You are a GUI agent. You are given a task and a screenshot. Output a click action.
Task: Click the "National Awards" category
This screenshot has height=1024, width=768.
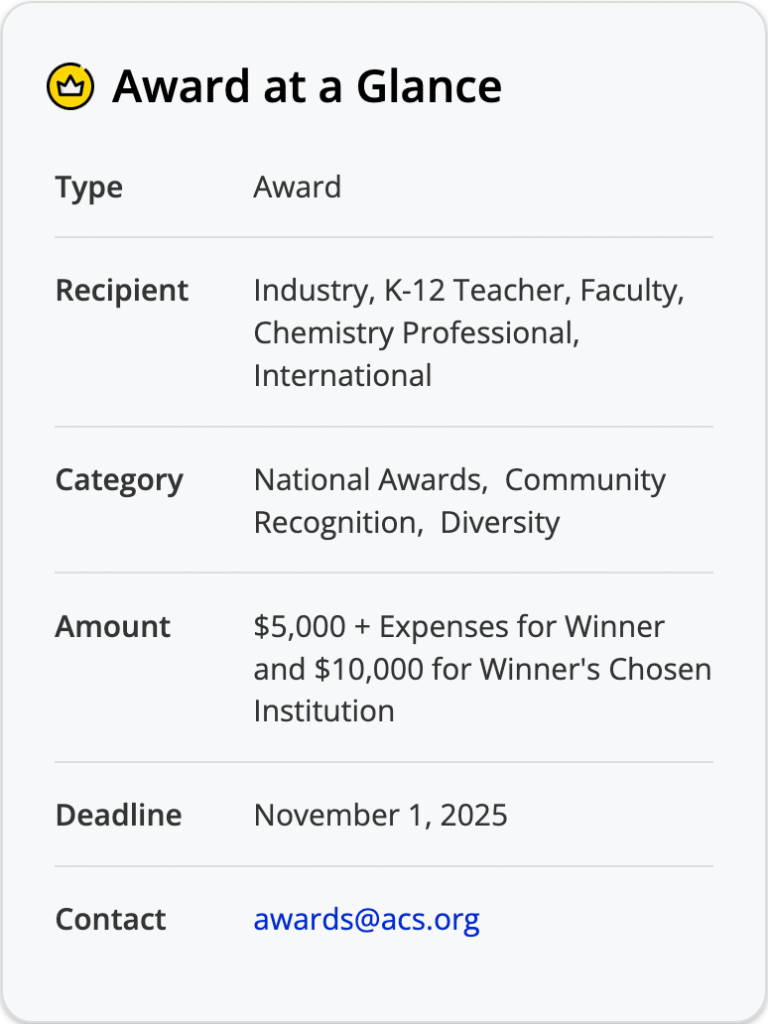367,480
